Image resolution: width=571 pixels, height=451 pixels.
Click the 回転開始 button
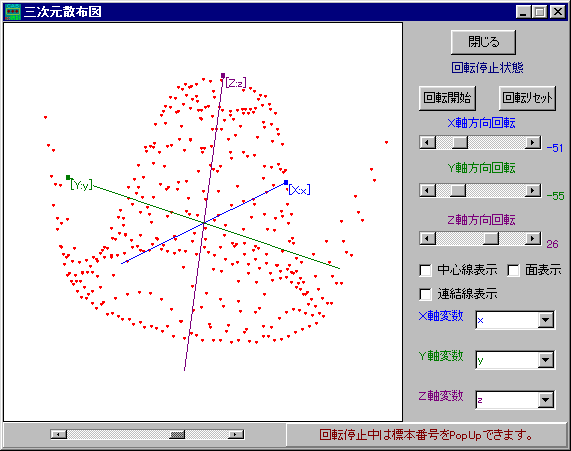pyautogui.click(x=447, y=98)
